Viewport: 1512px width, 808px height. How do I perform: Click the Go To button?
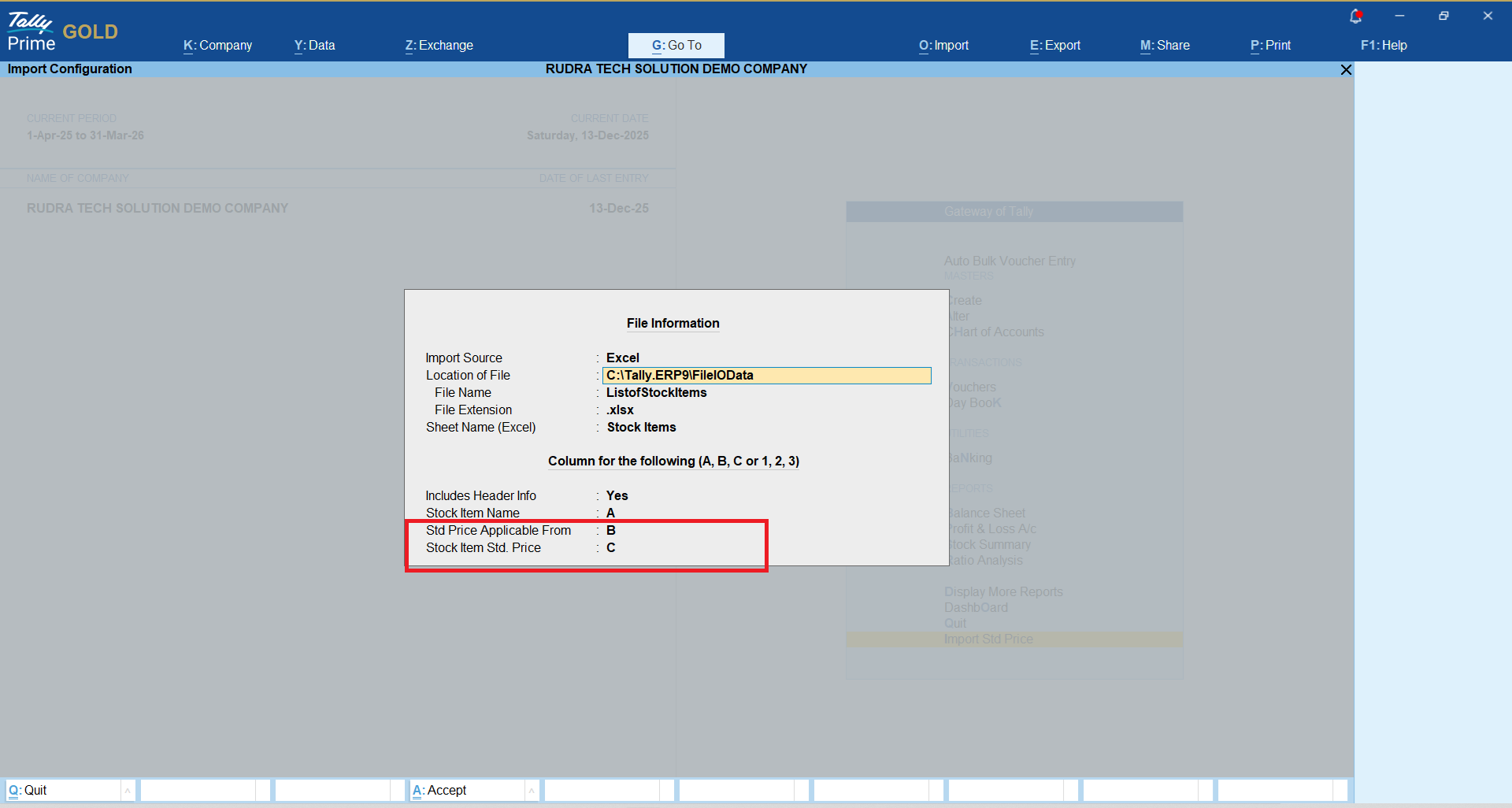(x=676, y=46)
